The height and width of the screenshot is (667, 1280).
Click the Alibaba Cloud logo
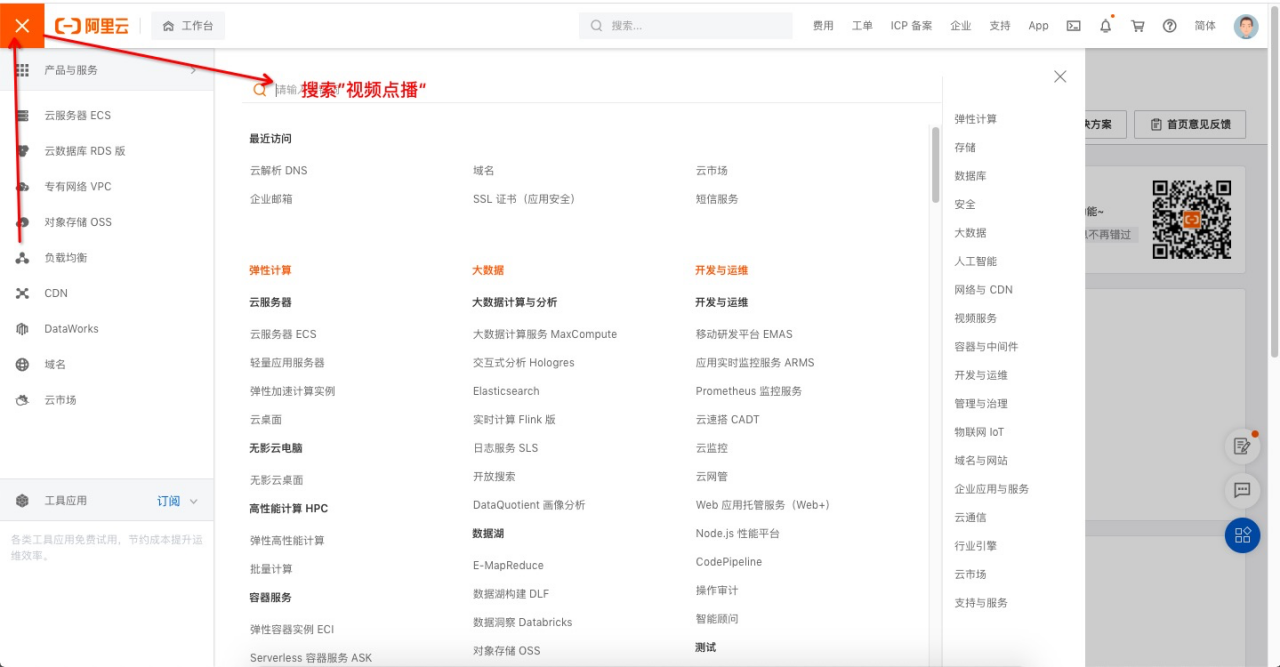point(93,26)
